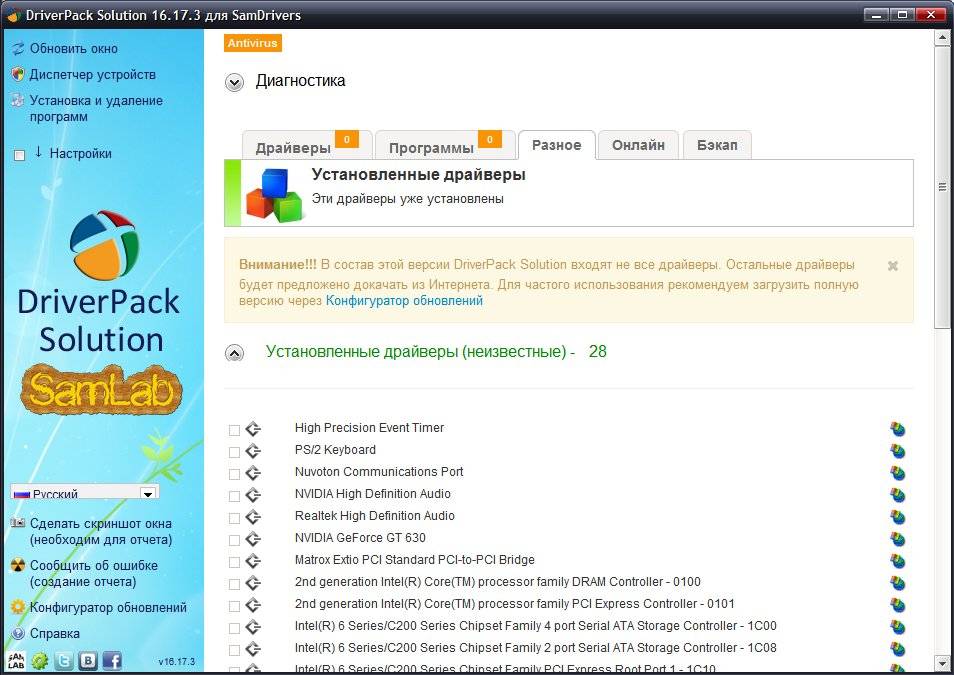954x675 pixels.
Task: Click the vertical scrollbar thumb
Action: [x=942, y=187]
